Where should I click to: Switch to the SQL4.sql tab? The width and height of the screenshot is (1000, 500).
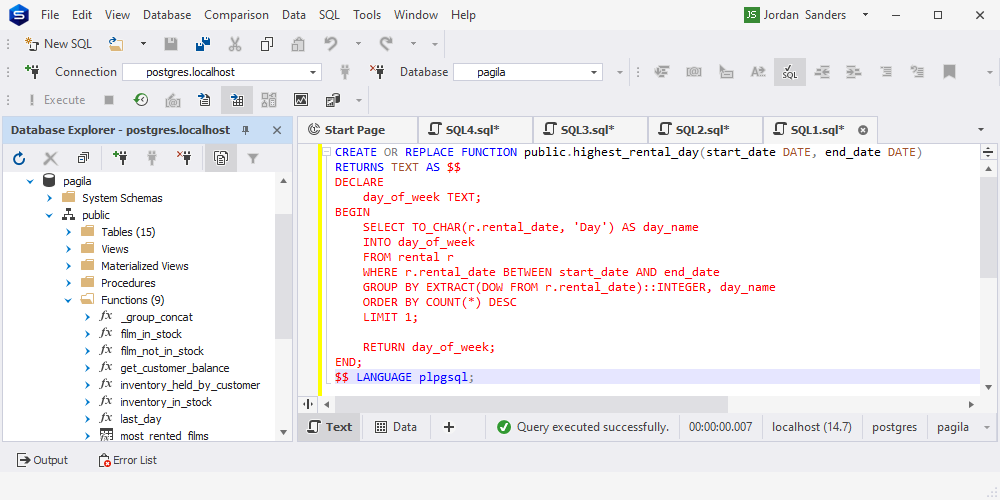[x=475, y=130]
